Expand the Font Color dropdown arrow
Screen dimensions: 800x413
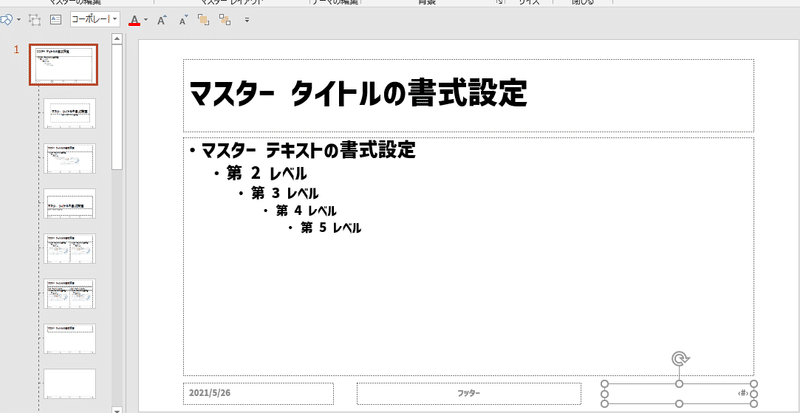click(146, 20)
